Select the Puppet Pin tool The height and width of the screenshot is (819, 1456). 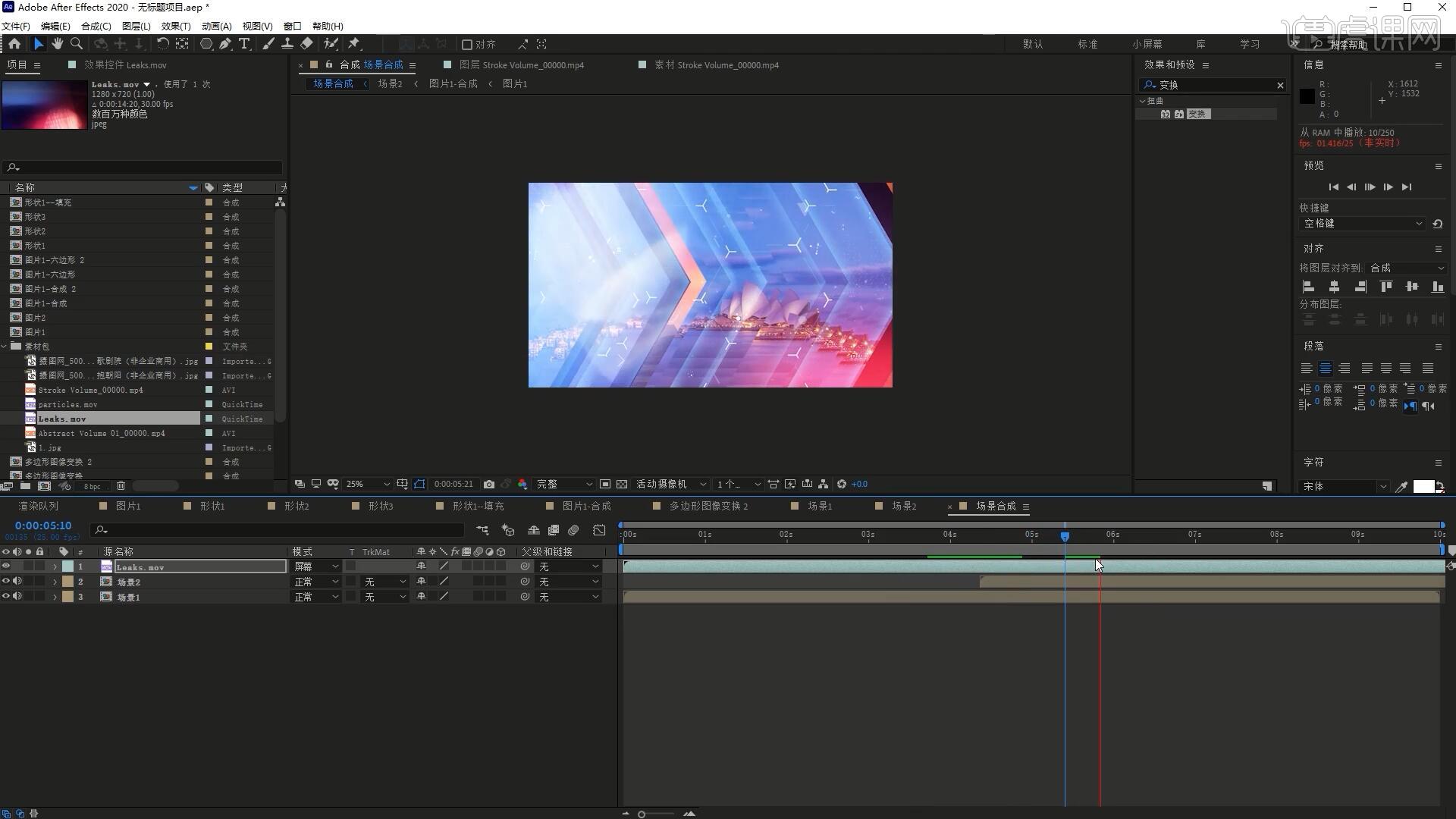click(353, 44)
